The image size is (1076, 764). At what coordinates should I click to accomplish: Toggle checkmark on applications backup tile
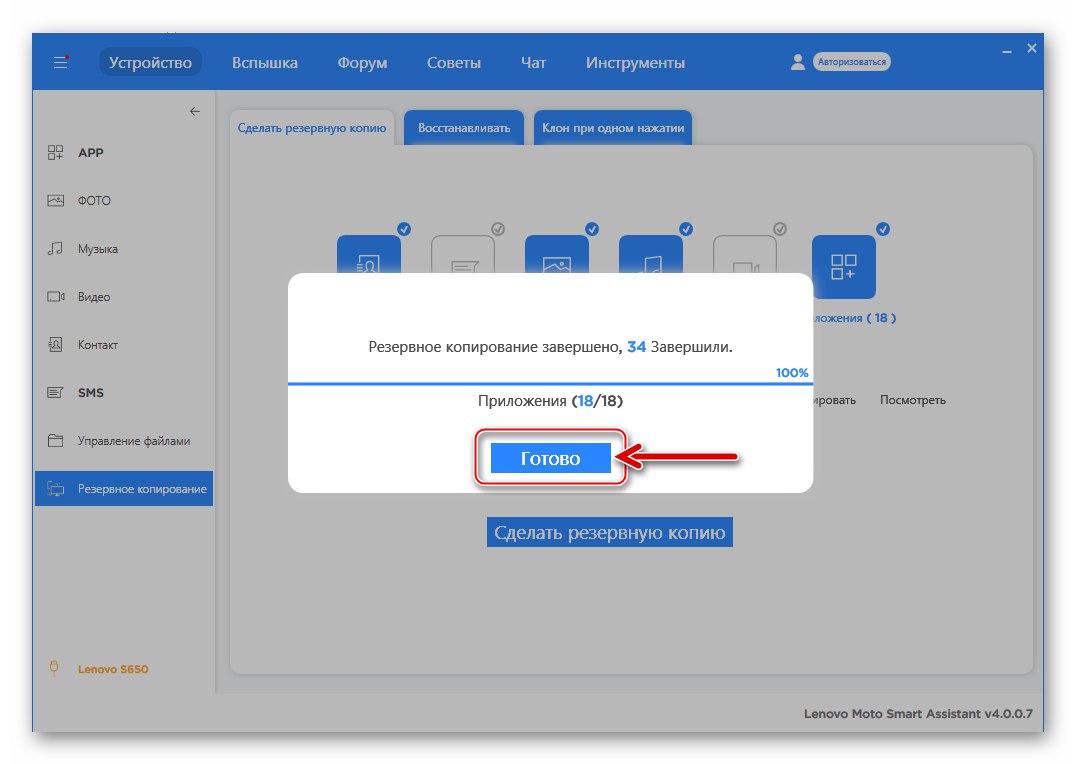(883, 229)
